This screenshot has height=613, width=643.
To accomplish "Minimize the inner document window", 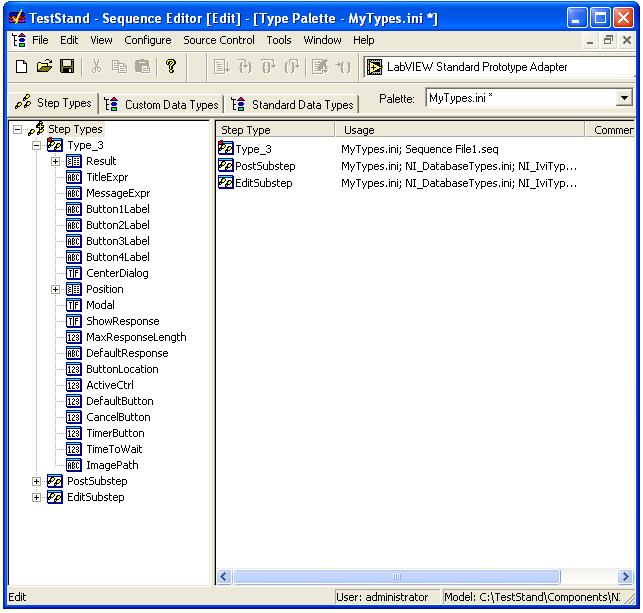I will point(590,40).
